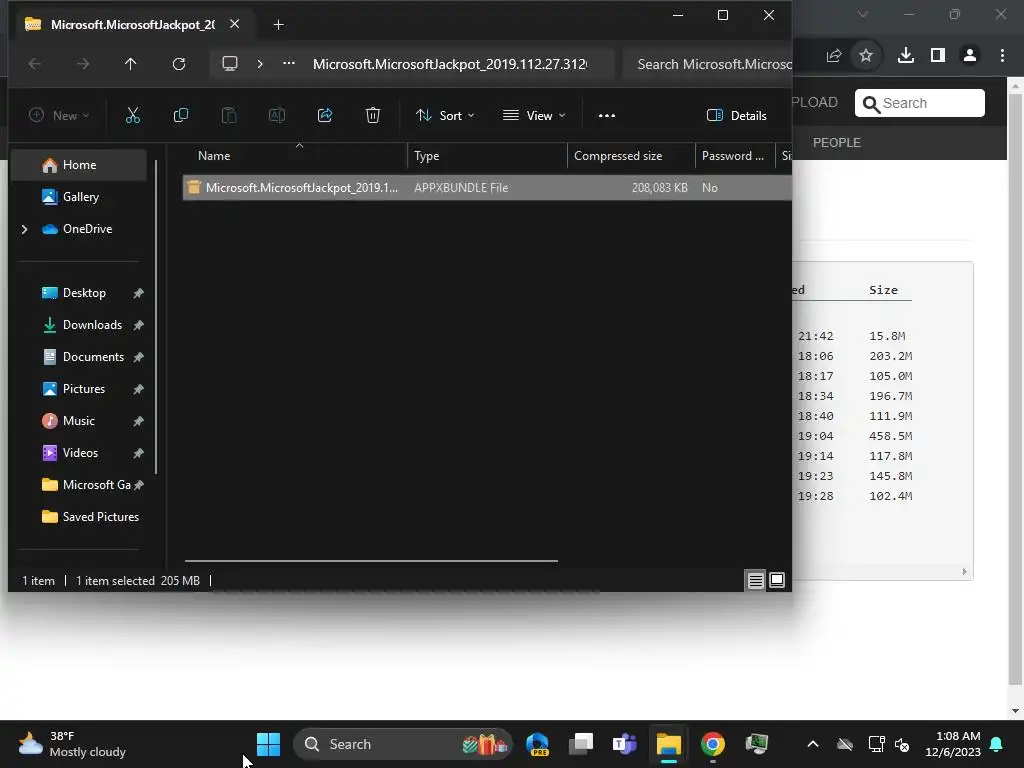Expand the OneDrive tree node

click(25, 229)
